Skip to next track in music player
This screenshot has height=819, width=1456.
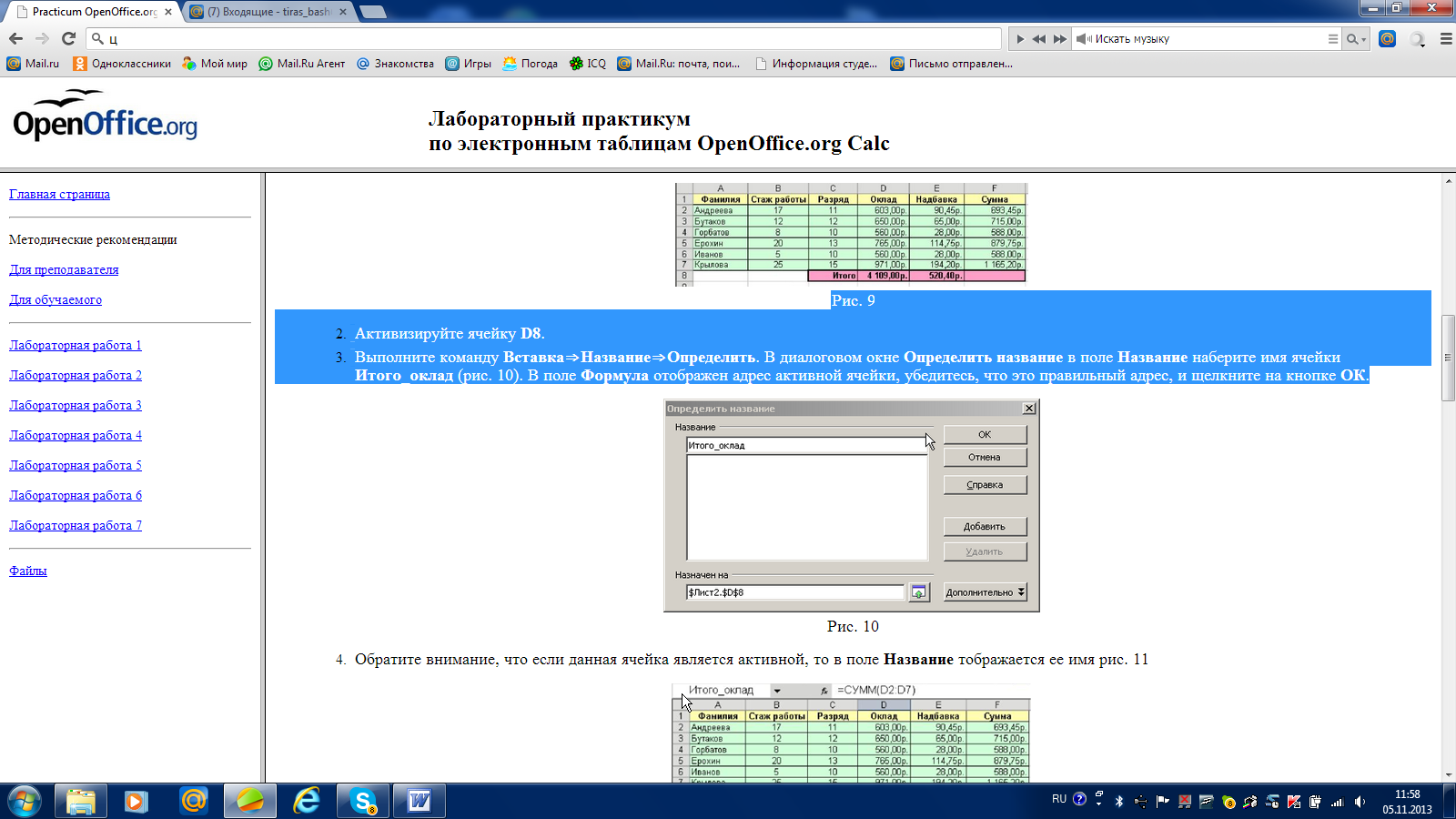pyautogui.click(x=1060, y=38)
